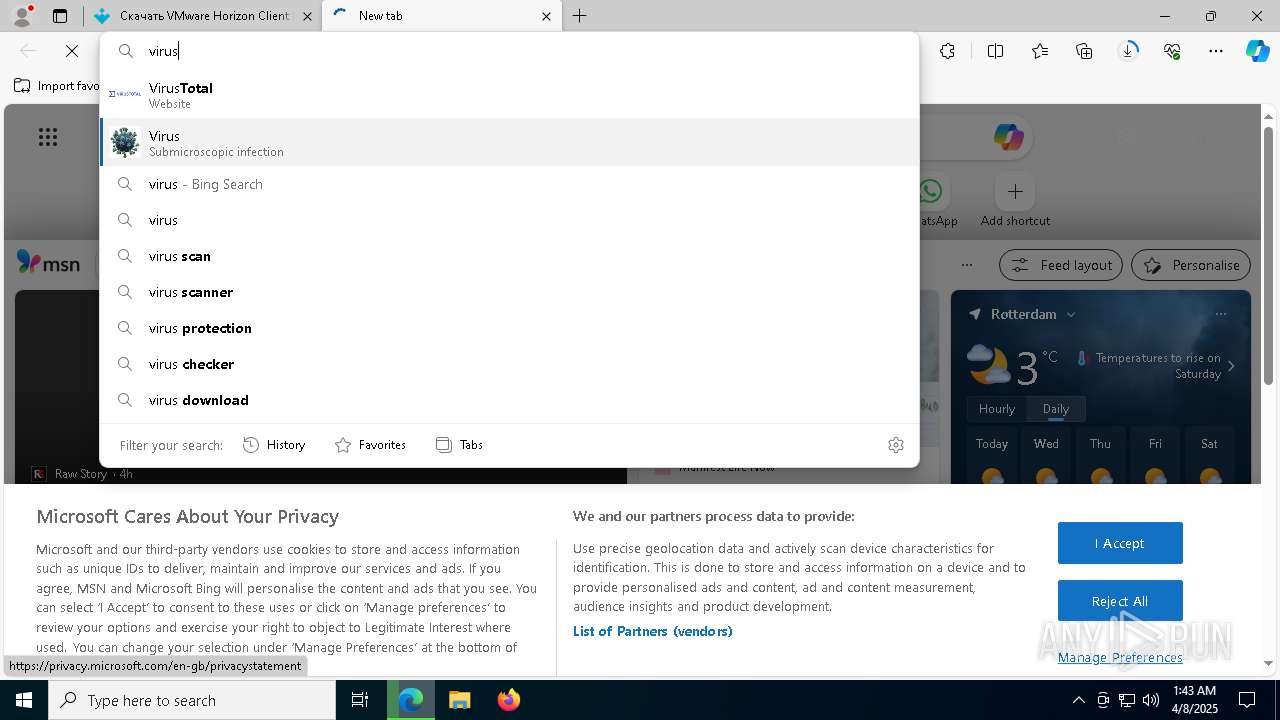Stop loading the page
The image size is (1280, 720).
coord(72,51)
